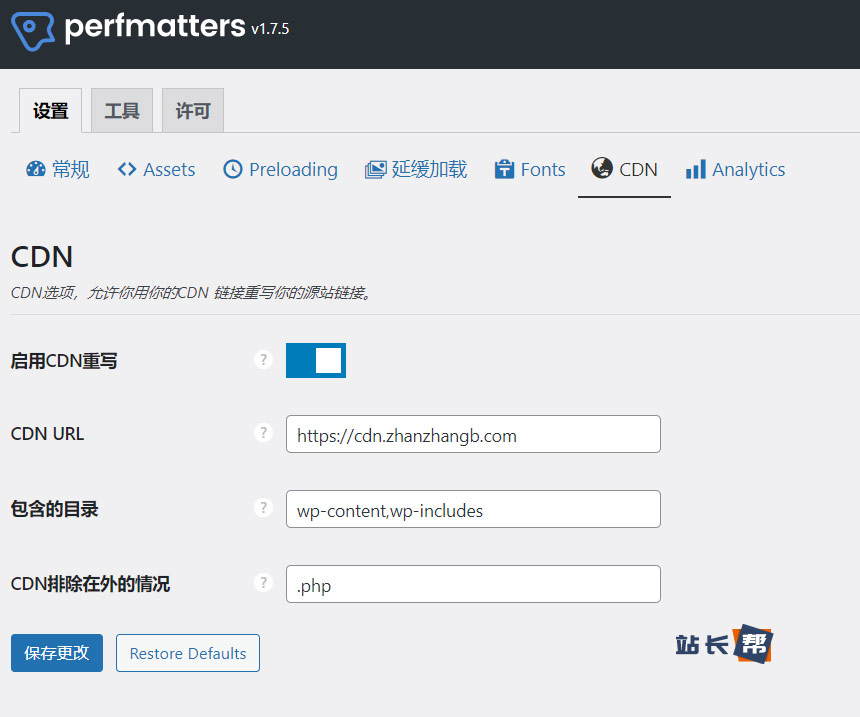Open help tooltip for CDN URL
Viewport: 860px width, 717px height.
click(x=264, y=433)
